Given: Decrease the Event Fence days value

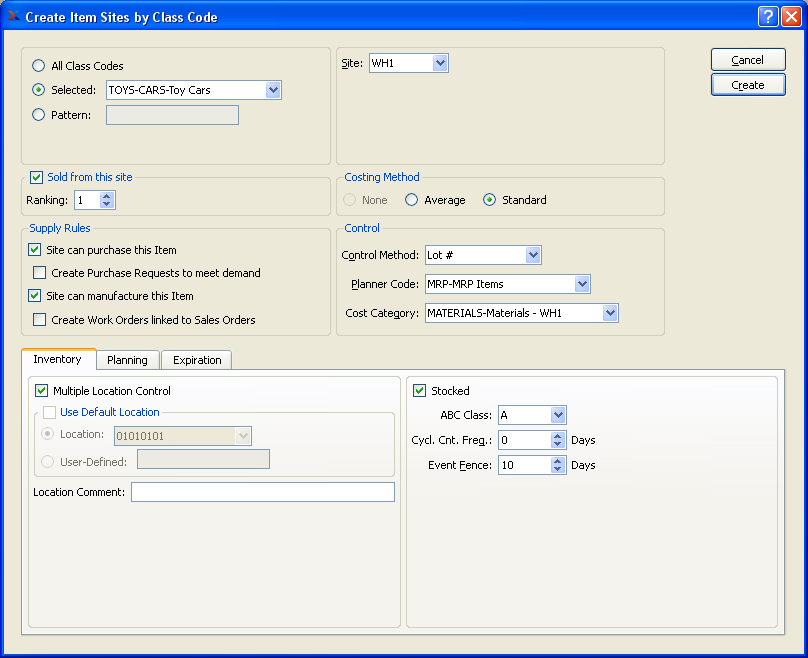Looking at the screenshot, I should 558,470.
